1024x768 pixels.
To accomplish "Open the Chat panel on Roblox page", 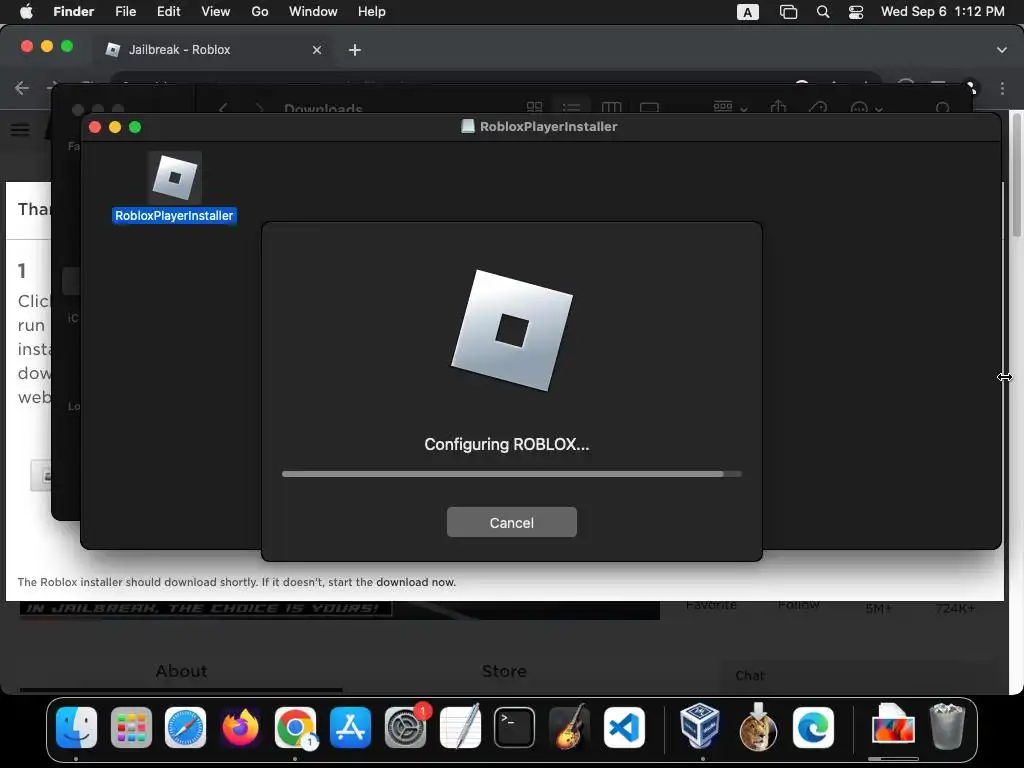I will 750,676.
